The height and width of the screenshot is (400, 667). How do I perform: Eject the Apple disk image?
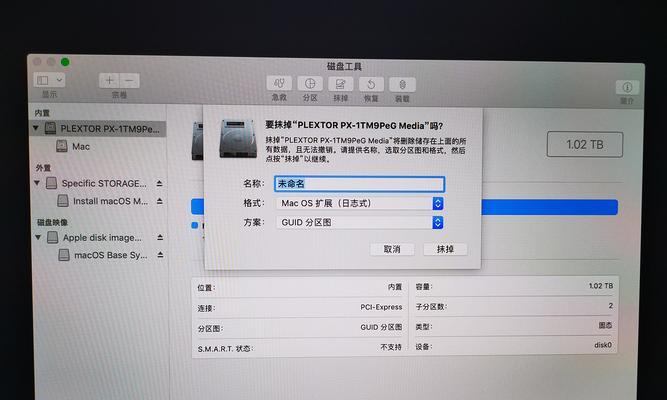coord(160,237)
